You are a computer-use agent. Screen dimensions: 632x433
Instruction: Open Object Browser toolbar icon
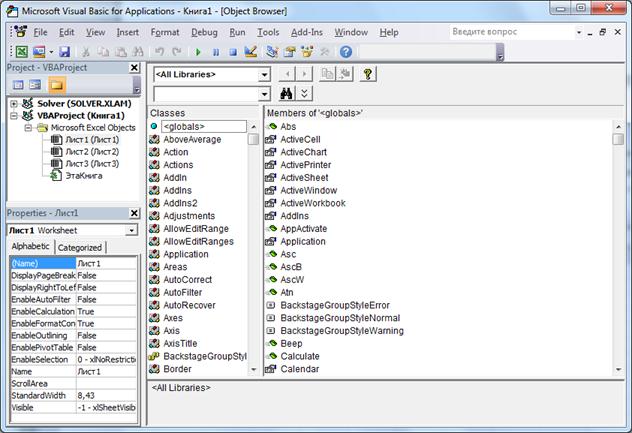pyautogui.click(x=307, y=52)
